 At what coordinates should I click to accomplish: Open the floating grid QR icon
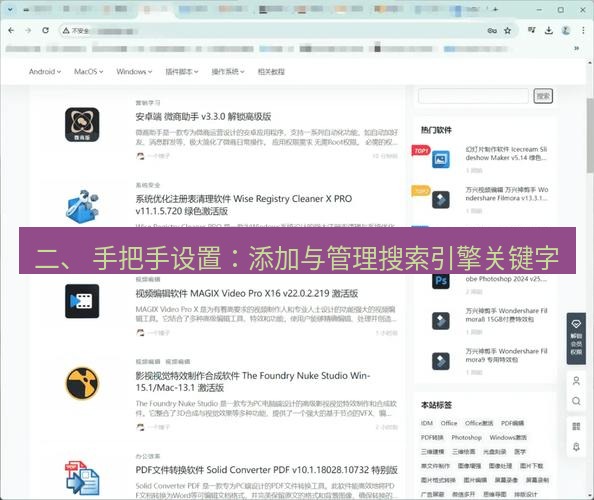pos(576,427)
